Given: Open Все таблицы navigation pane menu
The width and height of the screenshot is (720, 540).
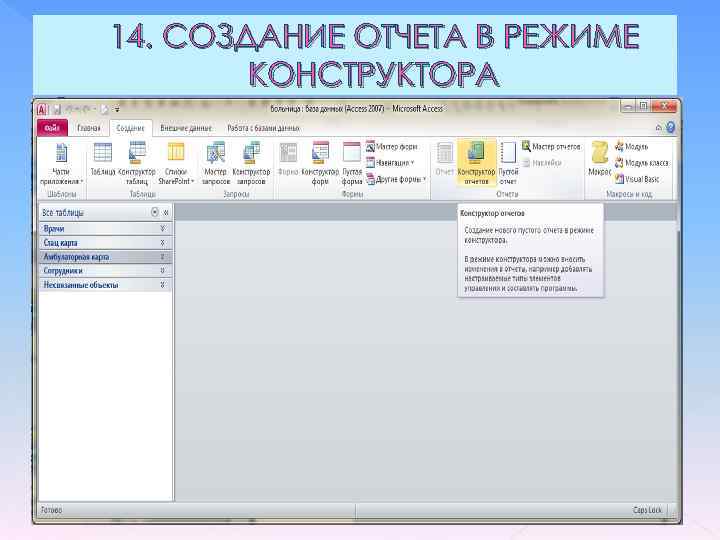Looking at the screenshot, I should pos(155,212).
